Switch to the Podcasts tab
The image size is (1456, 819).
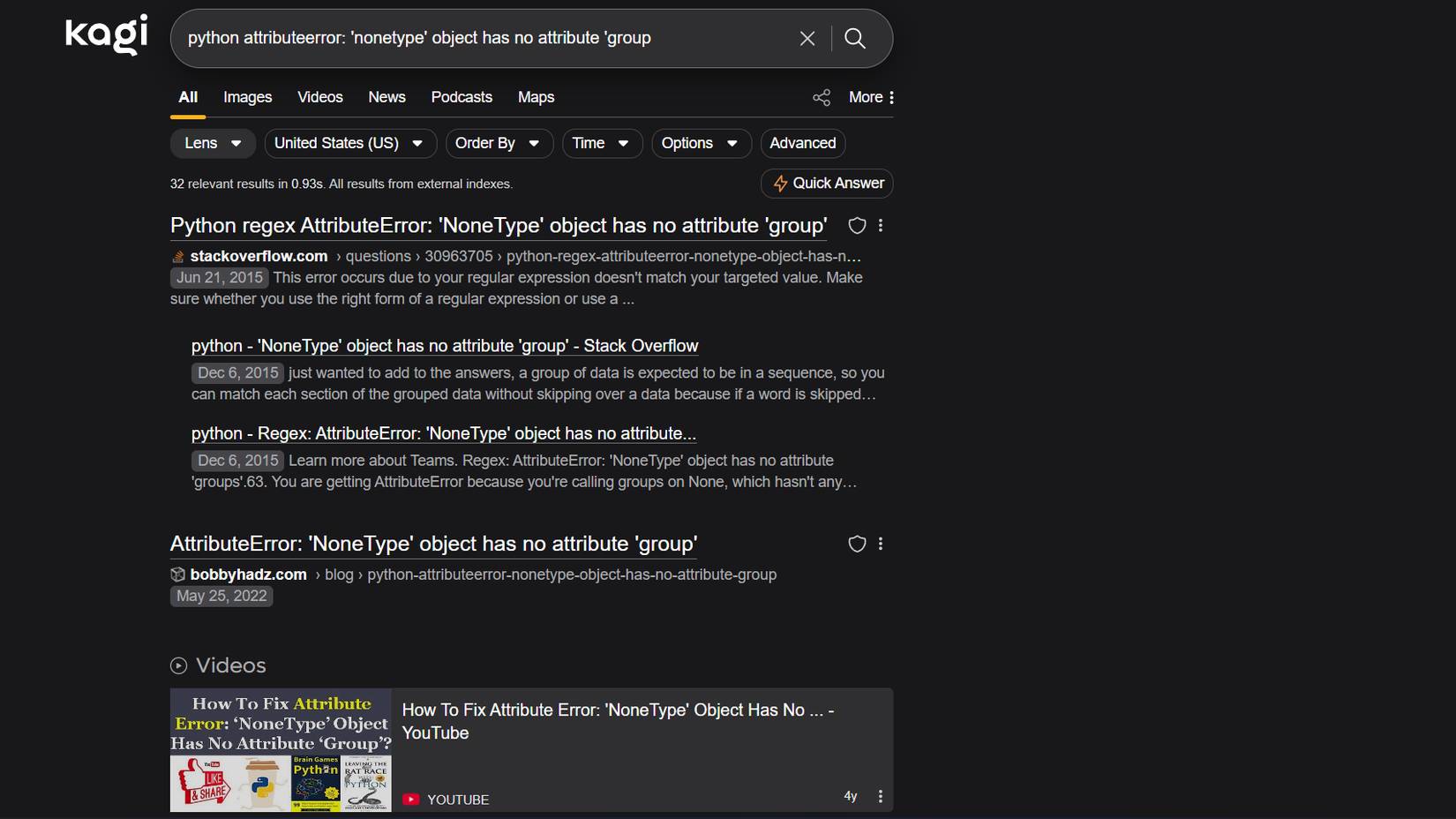tap(462, 97)
